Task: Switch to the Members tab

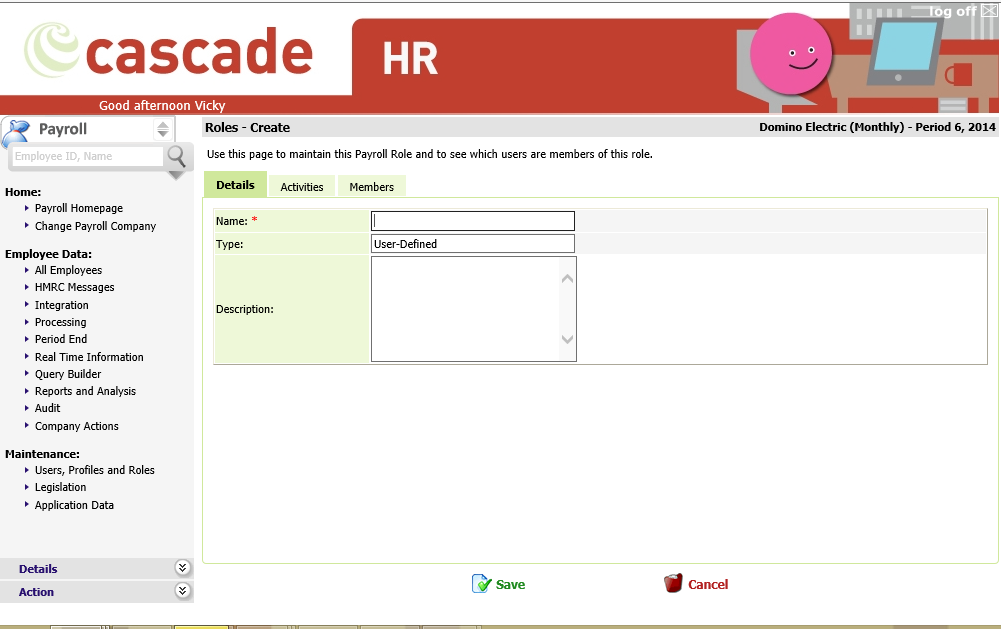Action: 372,186
